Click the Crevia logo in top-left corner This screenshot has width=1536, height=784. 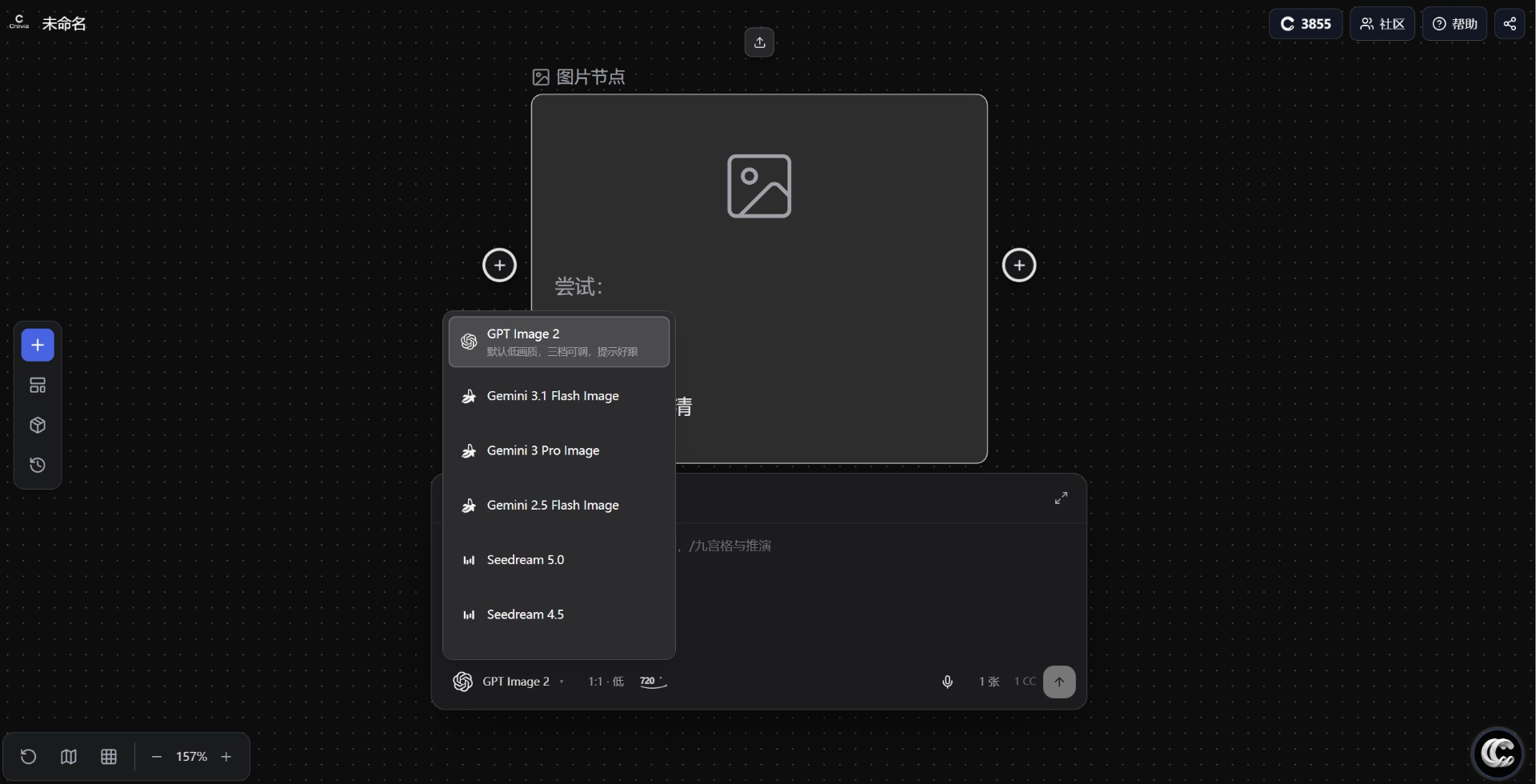click(x=18, y=23)
